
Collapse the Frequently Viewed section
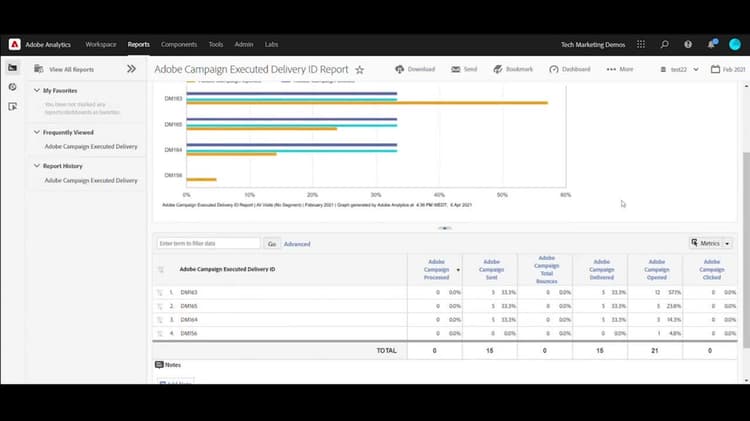pyautogui.click(x=37, y=132)
